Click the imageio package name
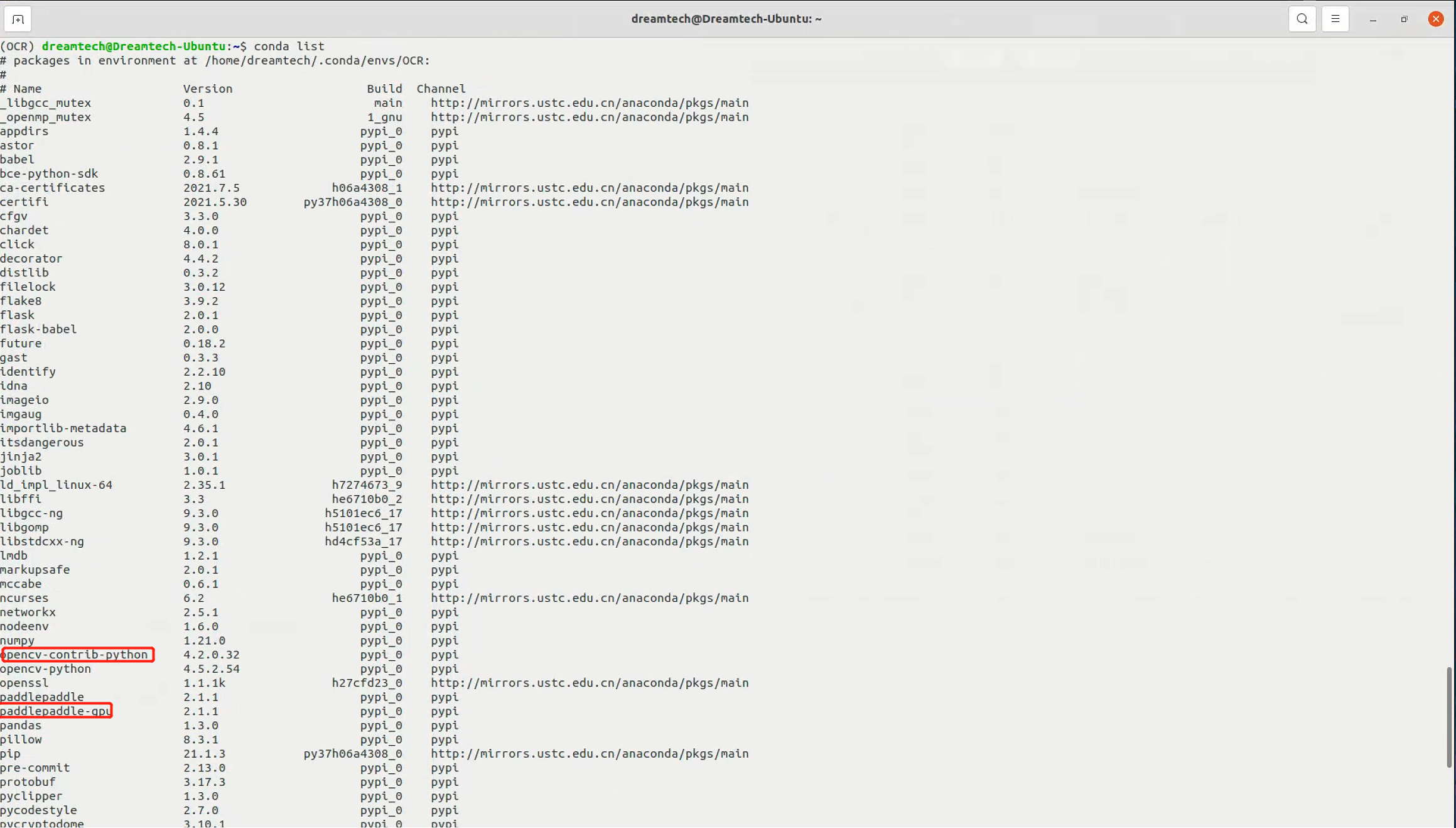The width and height of the screenshot is (1456, 828). click(x=24, y=400)
